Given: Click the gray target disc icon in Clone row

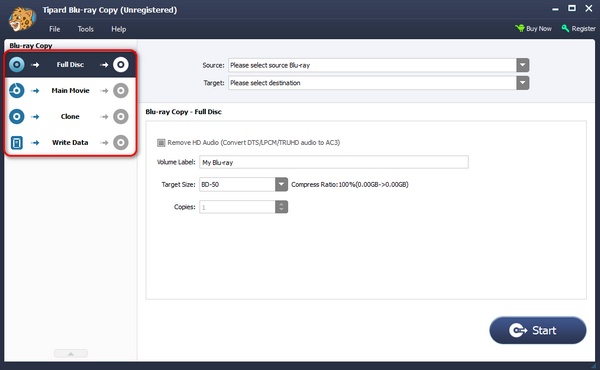Looking at the screenshot, I should click(x=121, y=116).
